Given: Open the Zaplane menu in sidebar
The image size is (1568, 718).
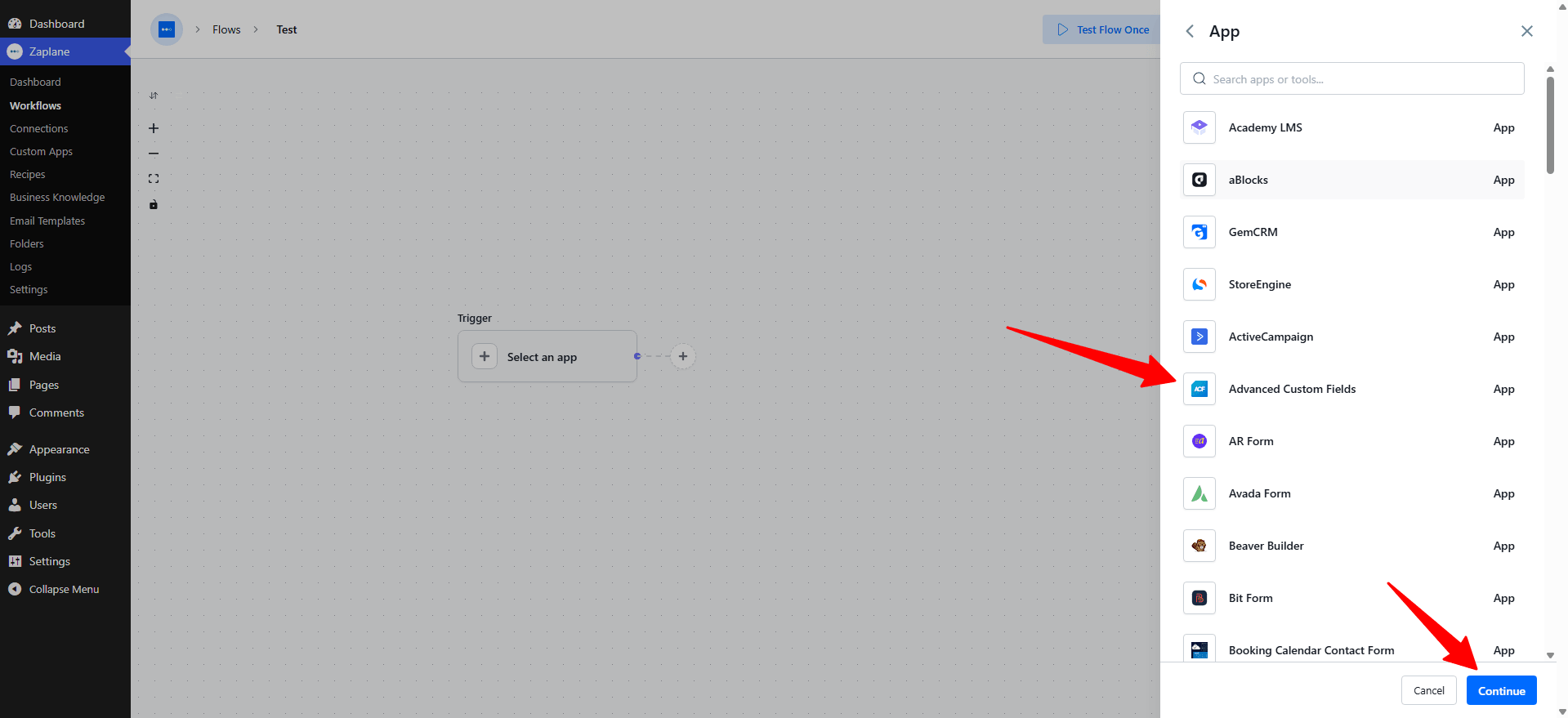Looking at the screenshot, I should coord(65,51).
